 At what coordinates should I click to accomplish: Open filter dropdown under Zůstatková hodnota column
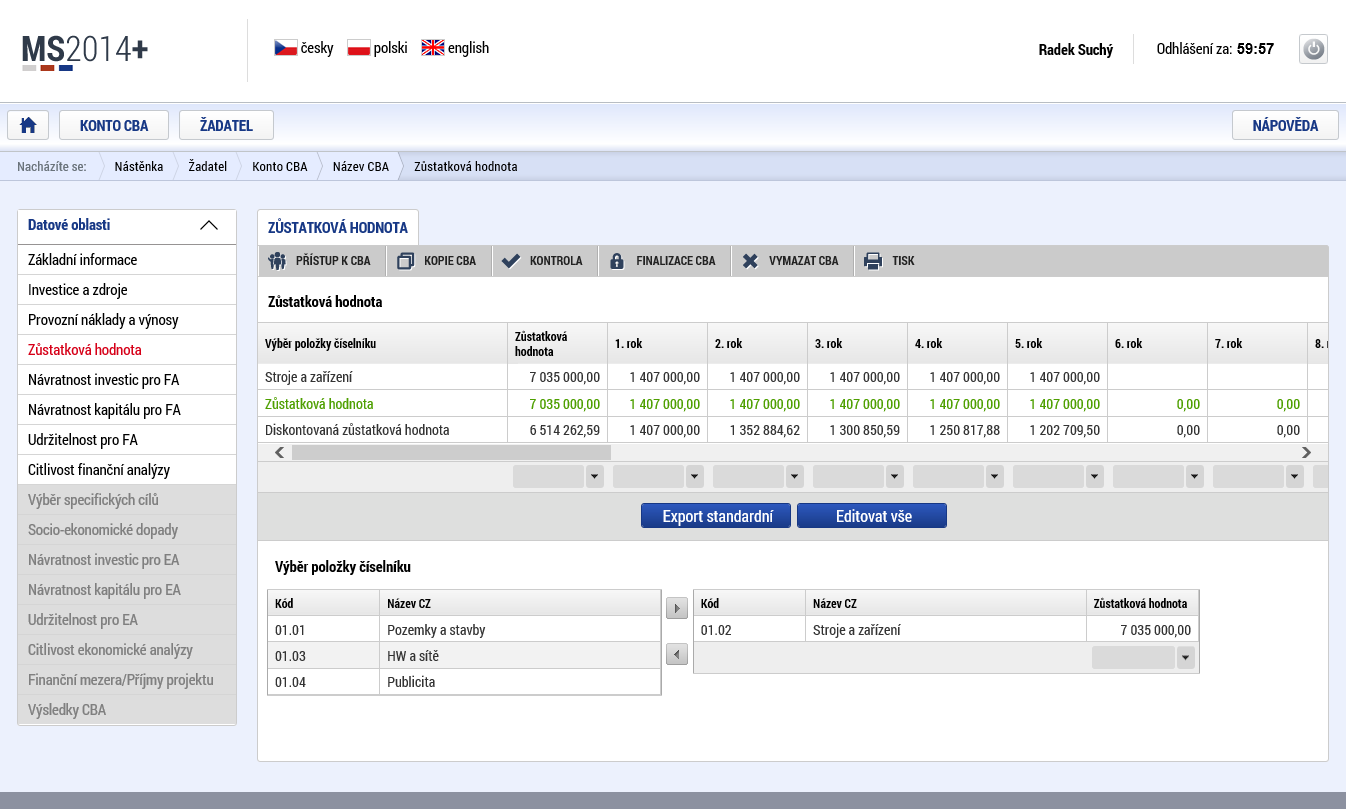594,477
